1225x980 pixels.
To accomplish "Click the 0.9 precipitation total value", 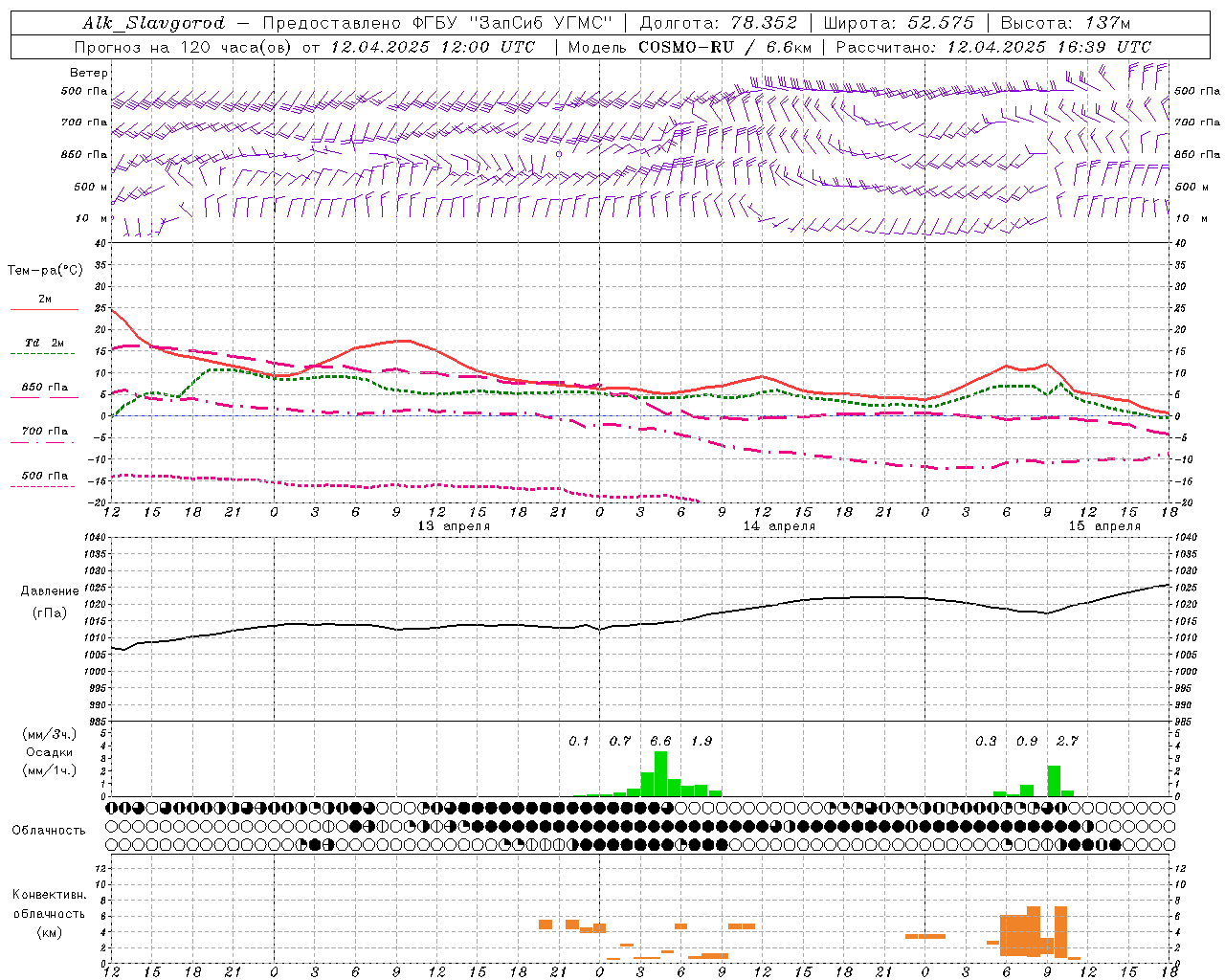I will (x=1027, y=741).
